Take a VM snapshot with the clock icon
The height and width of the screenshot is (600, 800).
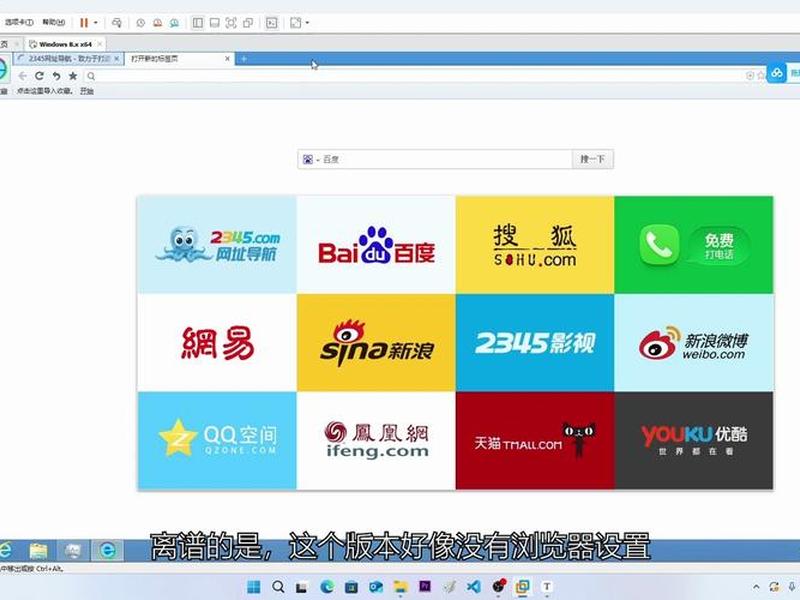click(x=140, y=22)
